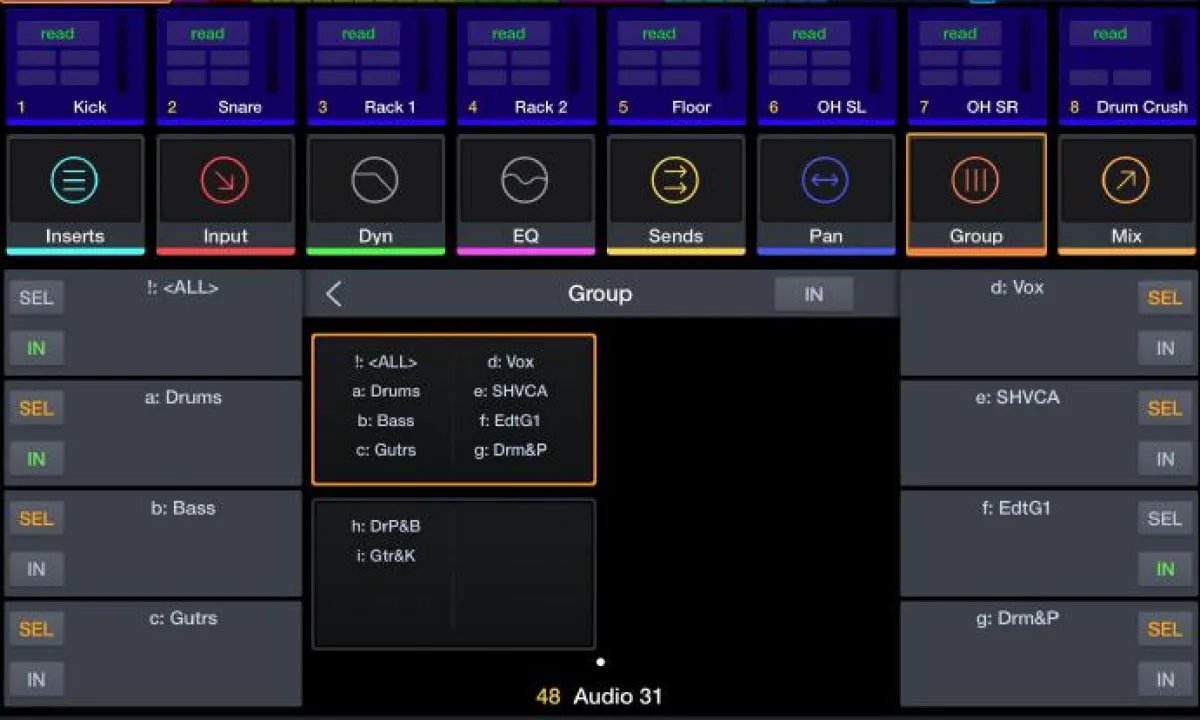The image size is (1200, 720).
Task: Toggle SEL for d: Vox group
Action: coord(1165,297)
